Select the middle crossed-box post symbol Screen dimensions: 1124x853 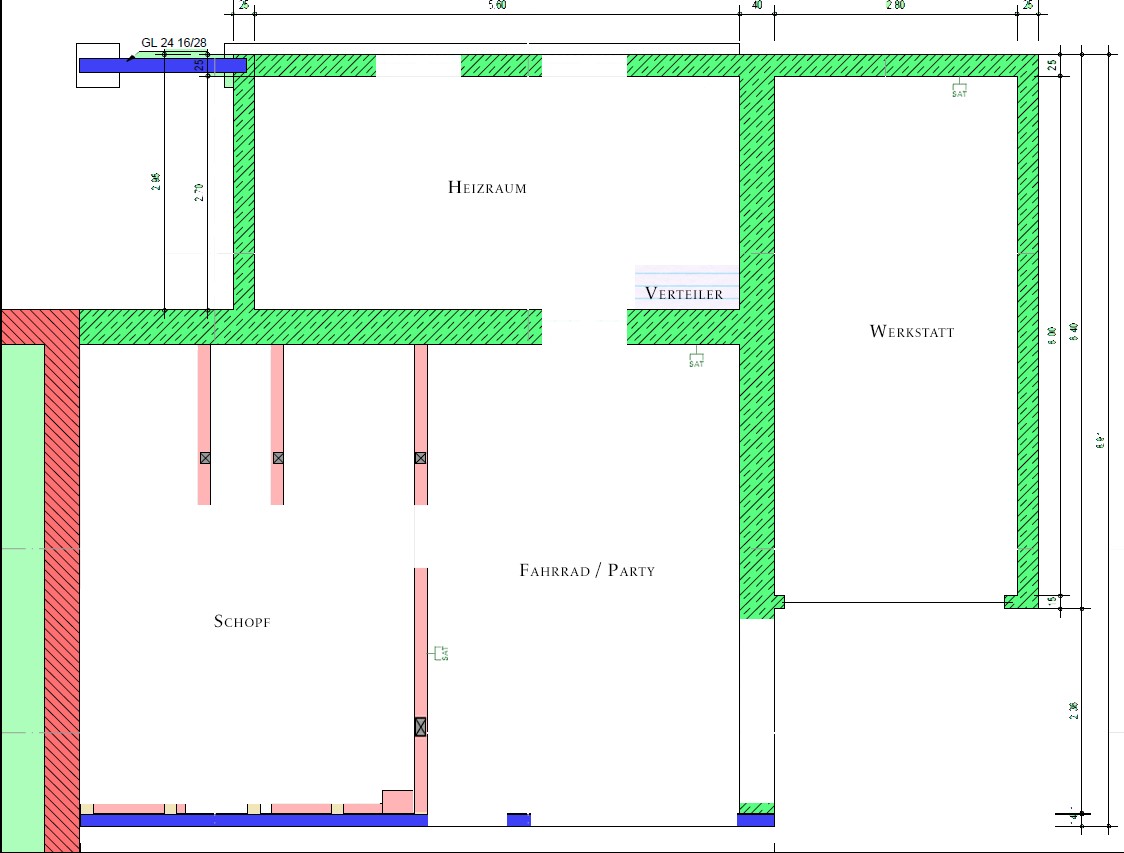pyautogui.click(x=278, y=458)
